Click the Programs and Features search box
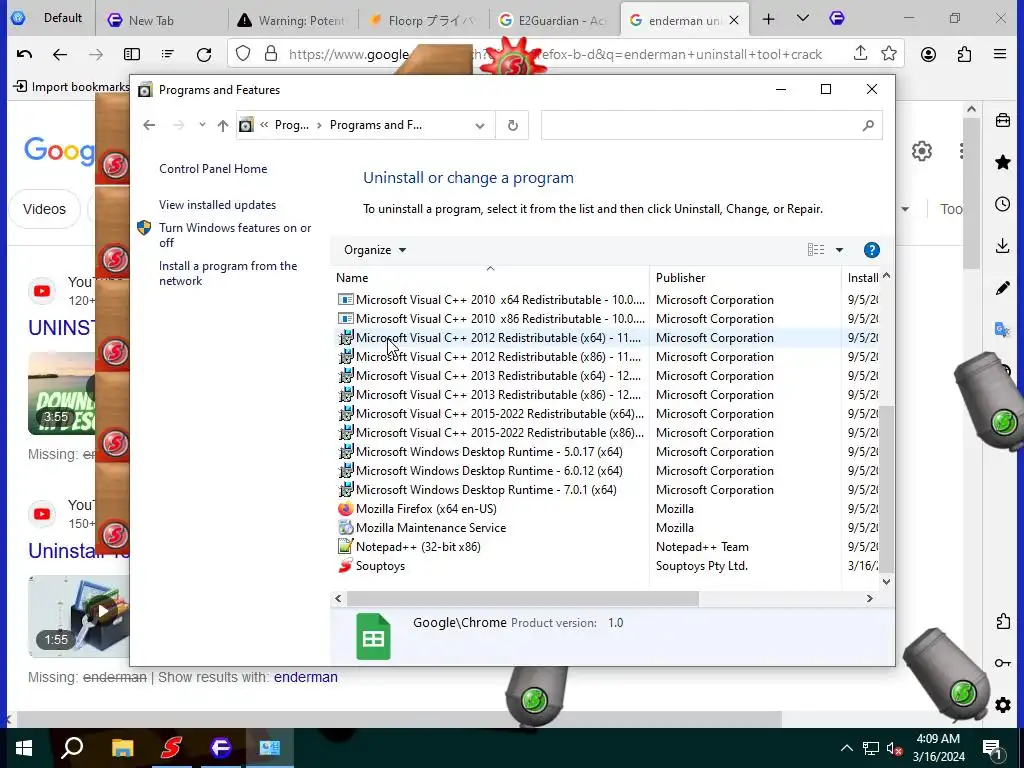1024x768 pixels. coord(711,125)
